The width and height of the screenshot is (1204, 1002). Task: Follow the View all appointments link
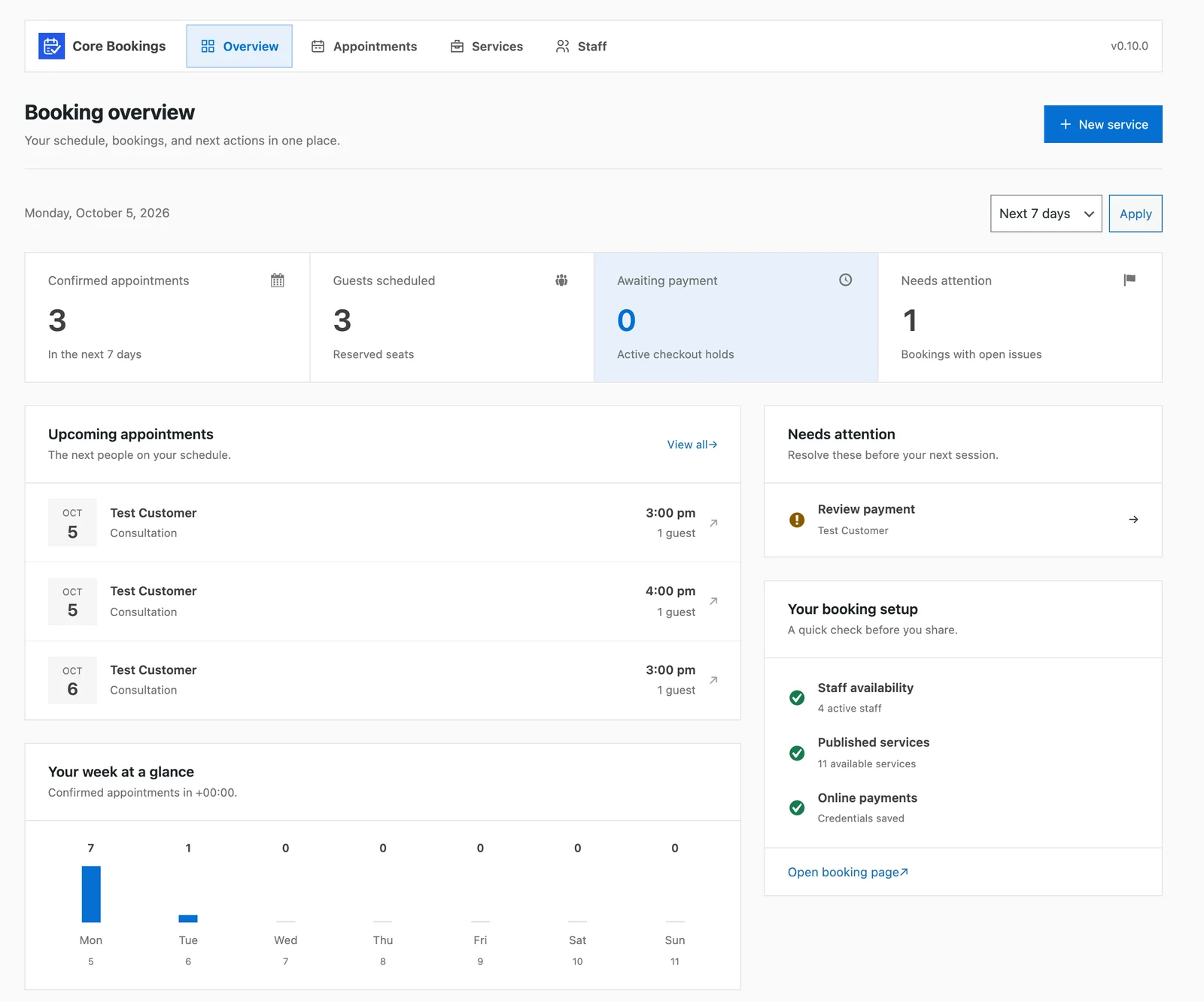[x=692, y=445]
